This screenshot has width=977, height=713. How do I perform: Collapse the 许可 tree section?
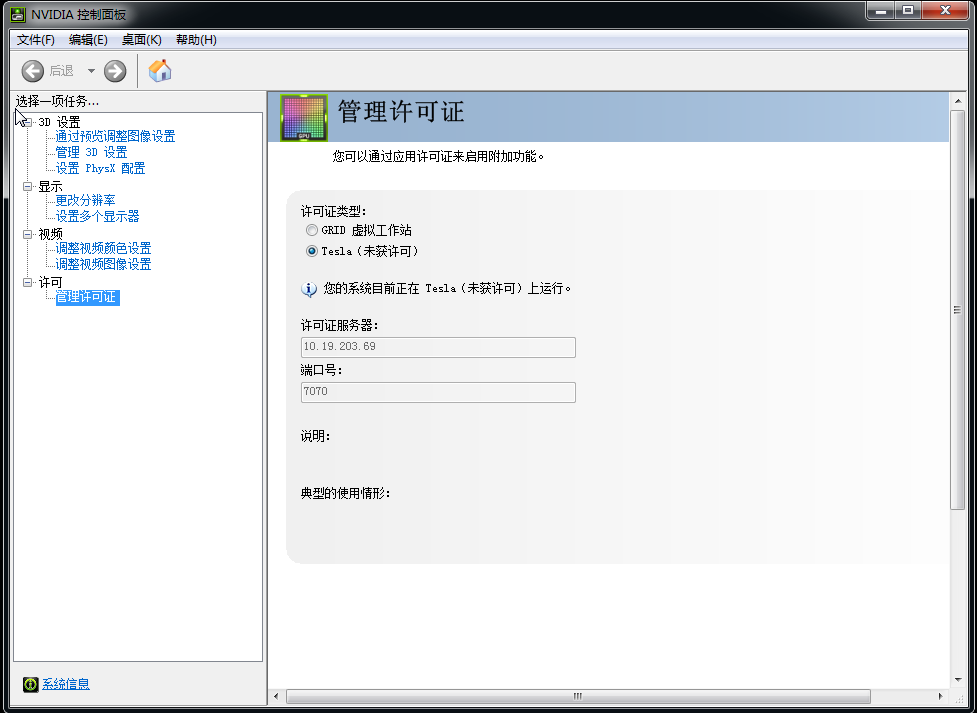pyautogui.click(x=27, y=282)
